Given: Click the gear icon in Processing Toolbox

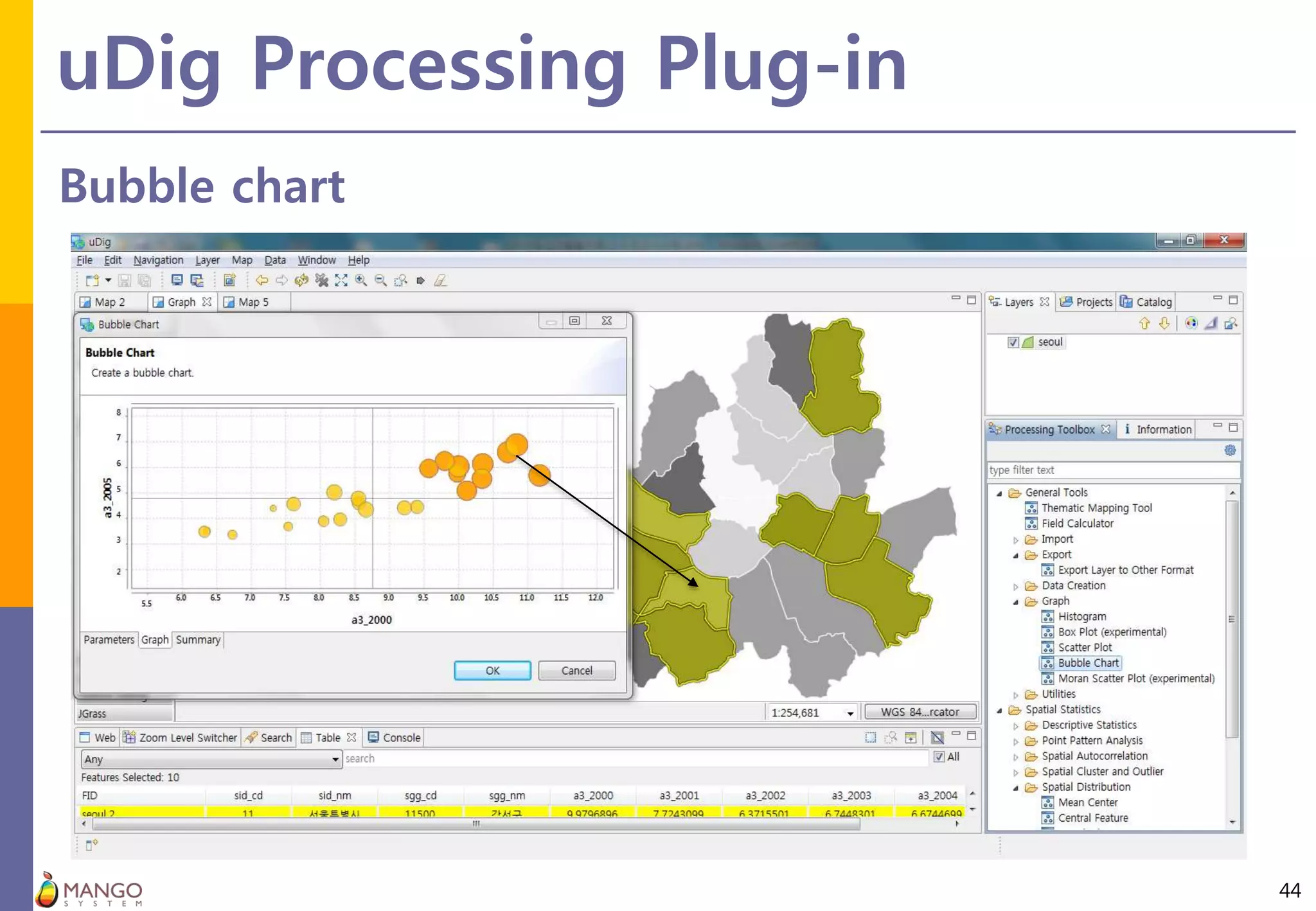Looking at the screenshot, I should 1230,450.
